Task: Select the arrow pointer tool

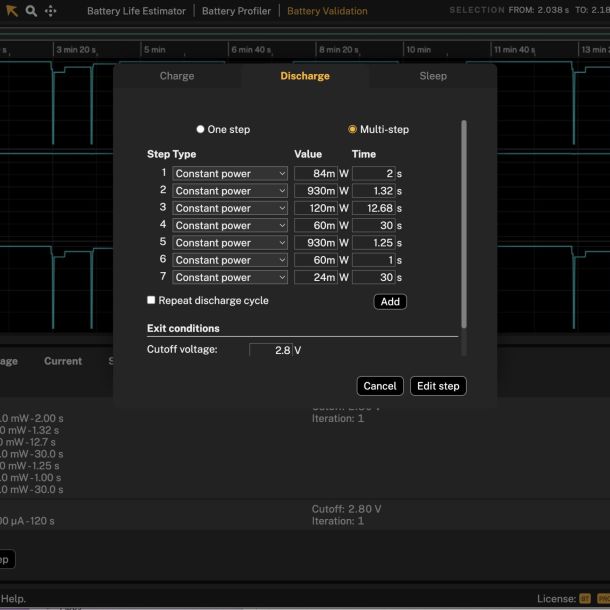Action: point(12,11)
